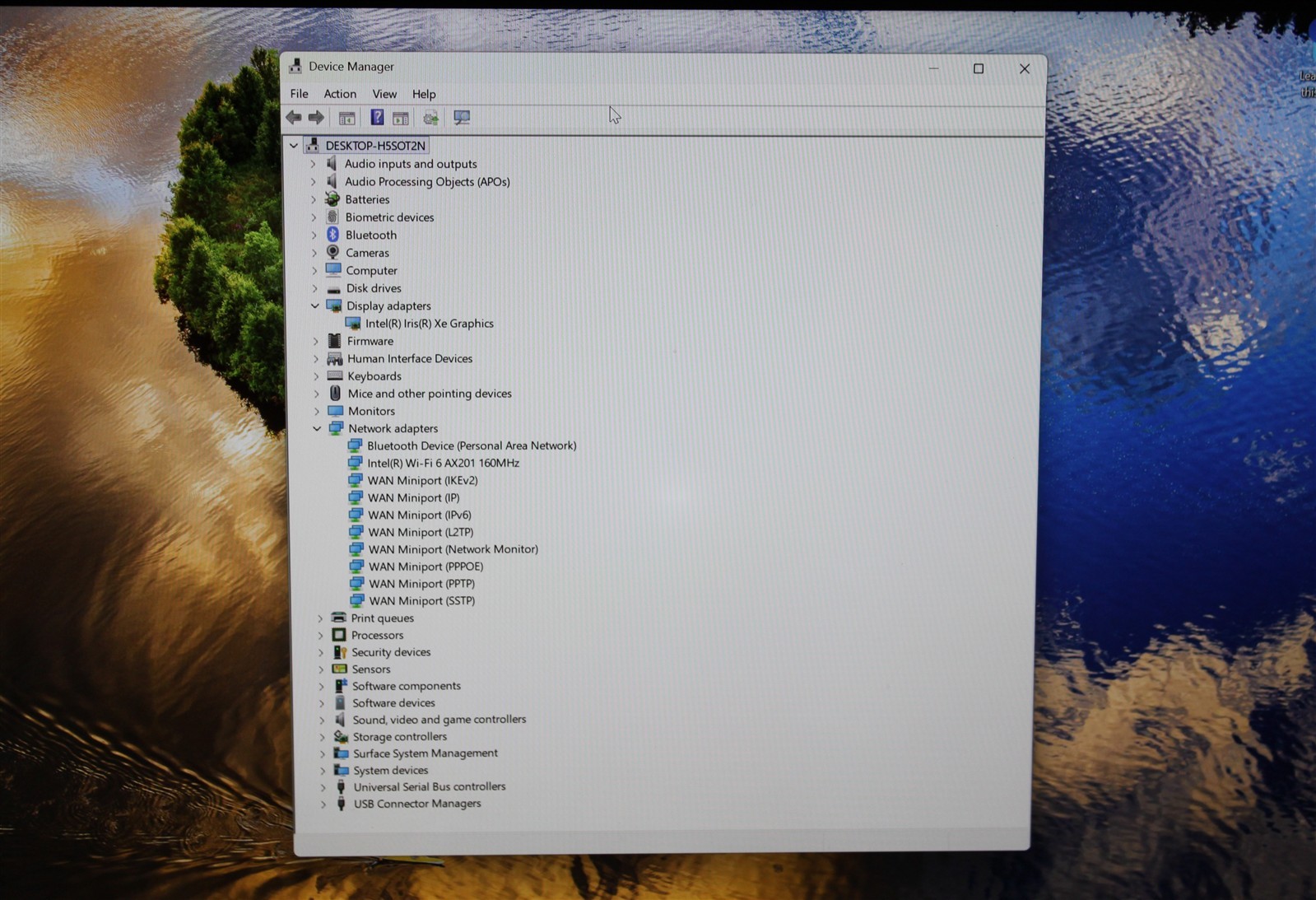
Task: Click the Audio inputs and outputs speaker icon
Action: point(332,163)
